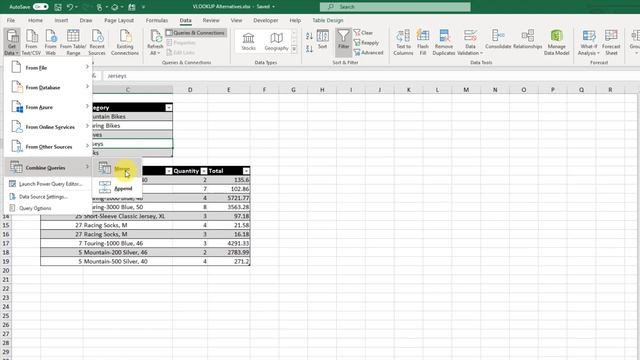Click From Table/Range icon

coord(73,42)
